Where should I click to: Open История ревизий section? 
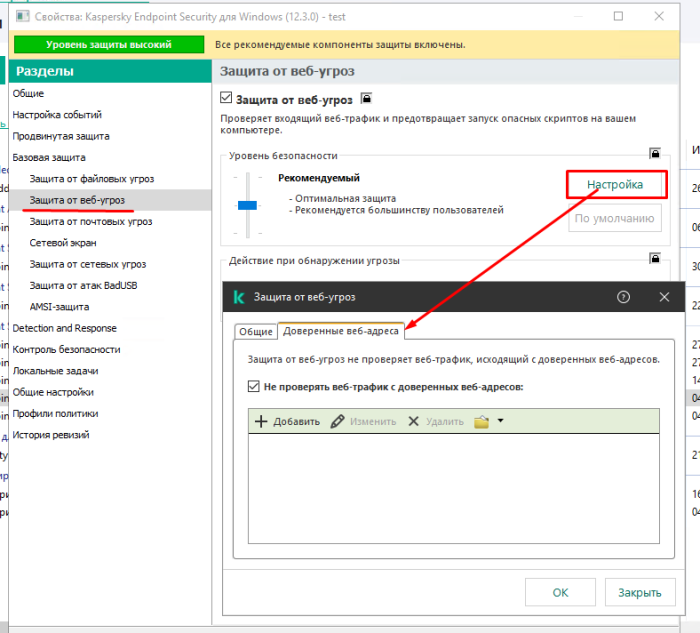click(51, 435)
